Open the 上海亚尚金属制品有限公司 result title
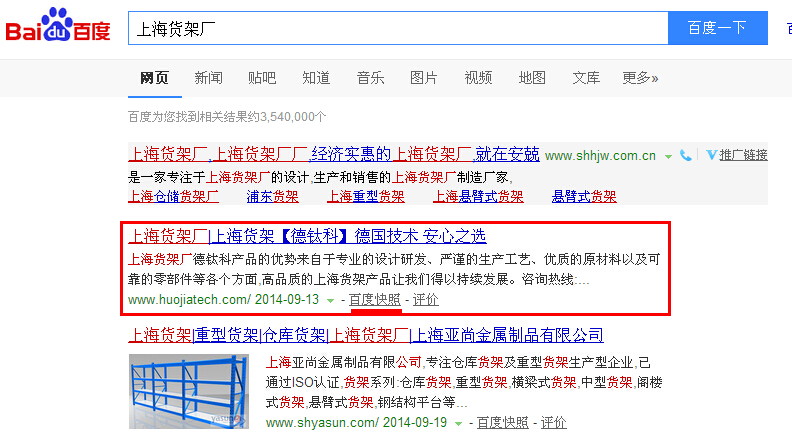This screenshot has width=792, height=448. click(366, 335)
